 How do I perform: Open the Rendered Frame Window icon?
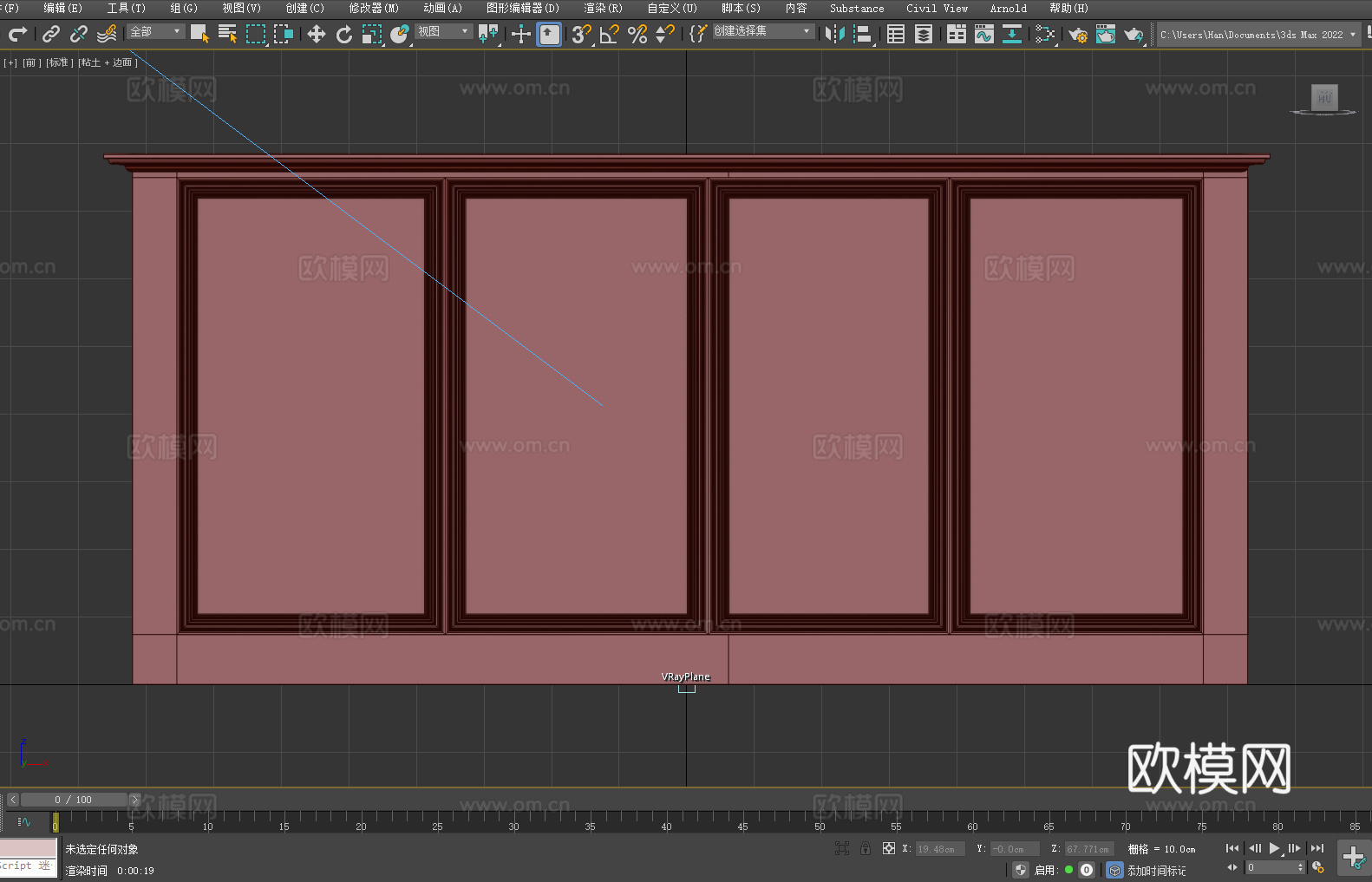pyautogui.click(x=1106, y=34)
